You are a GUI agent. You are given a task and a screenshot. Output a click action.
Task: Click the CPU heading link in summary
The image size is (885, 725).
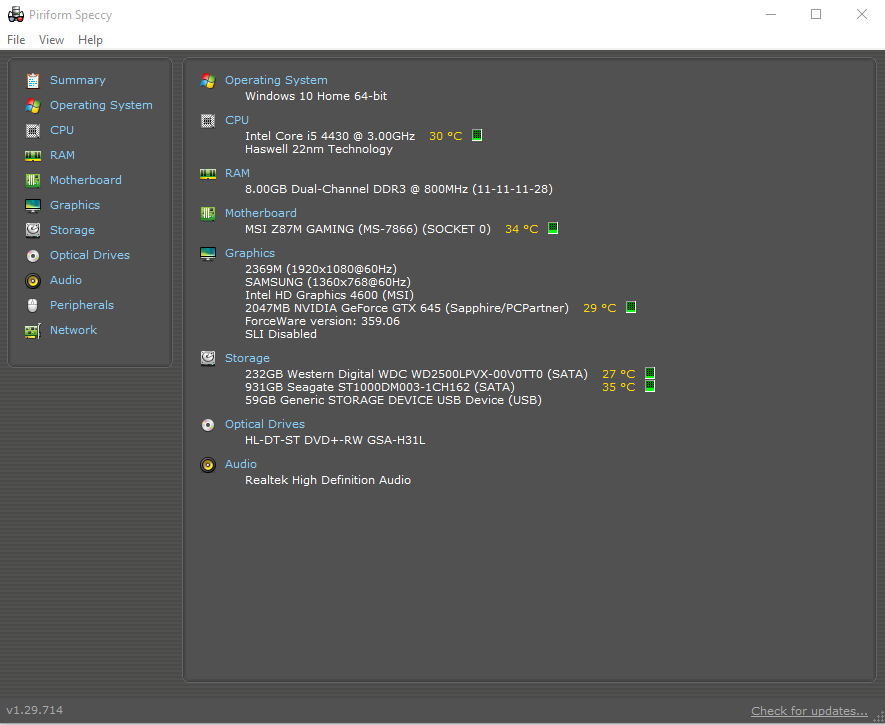[x=236, y=120]
